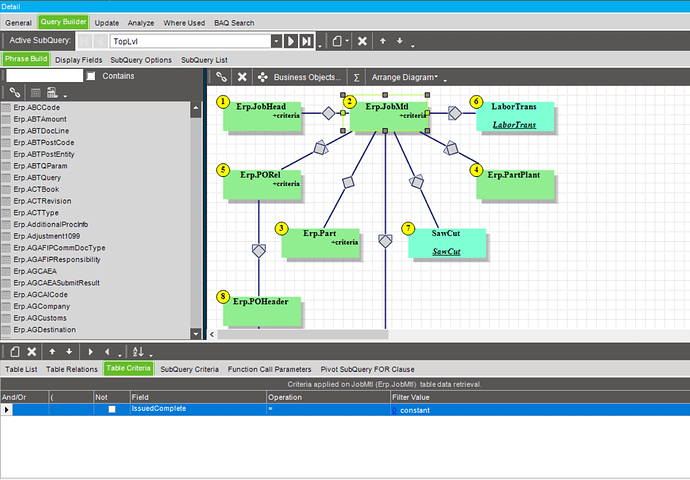Click sort A-Z icon in bottom toolbar
This screenshot has width=690, height=480.
[x=138, y=352]
